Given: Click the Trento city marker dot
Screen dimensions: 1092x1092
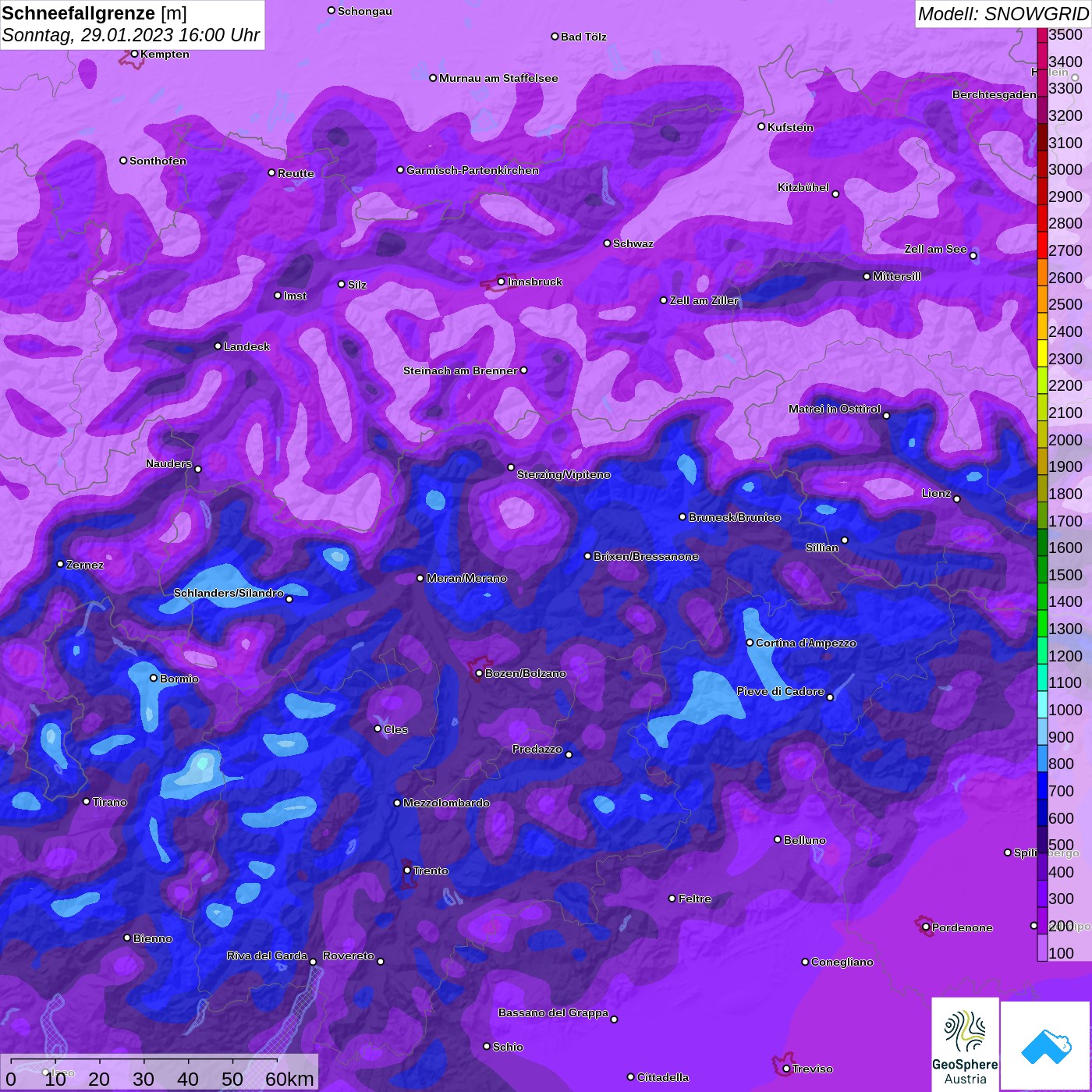Looking at the screenshot, I should (407, 870).
